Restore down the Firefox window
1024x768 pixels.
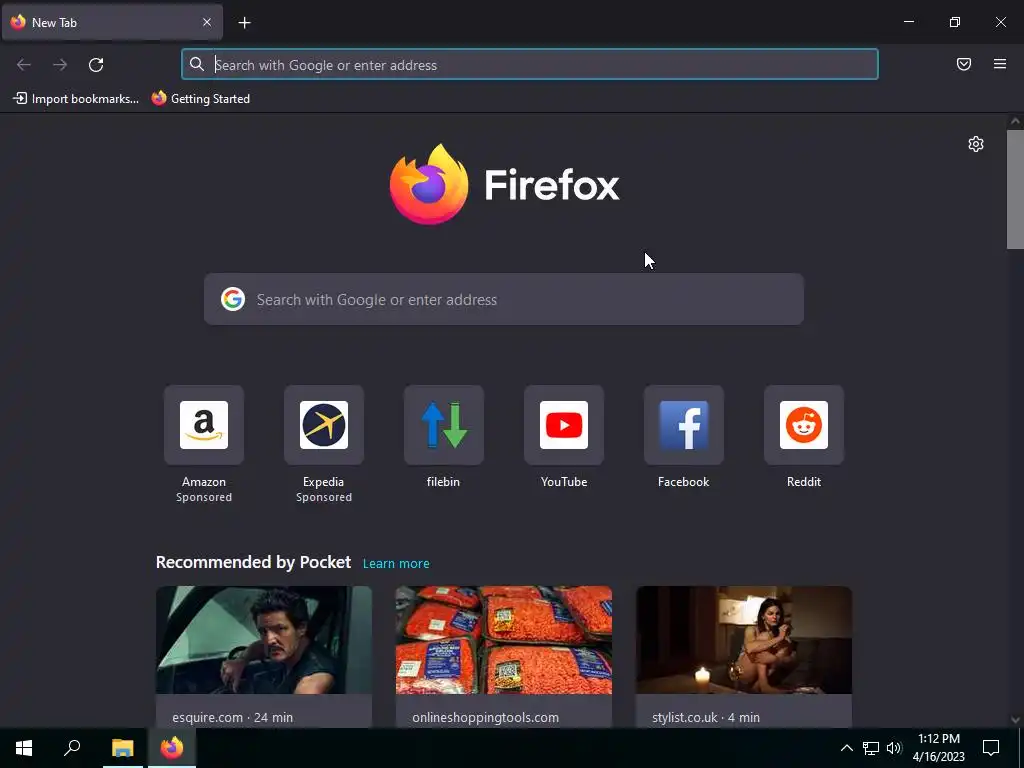[955, 22]
